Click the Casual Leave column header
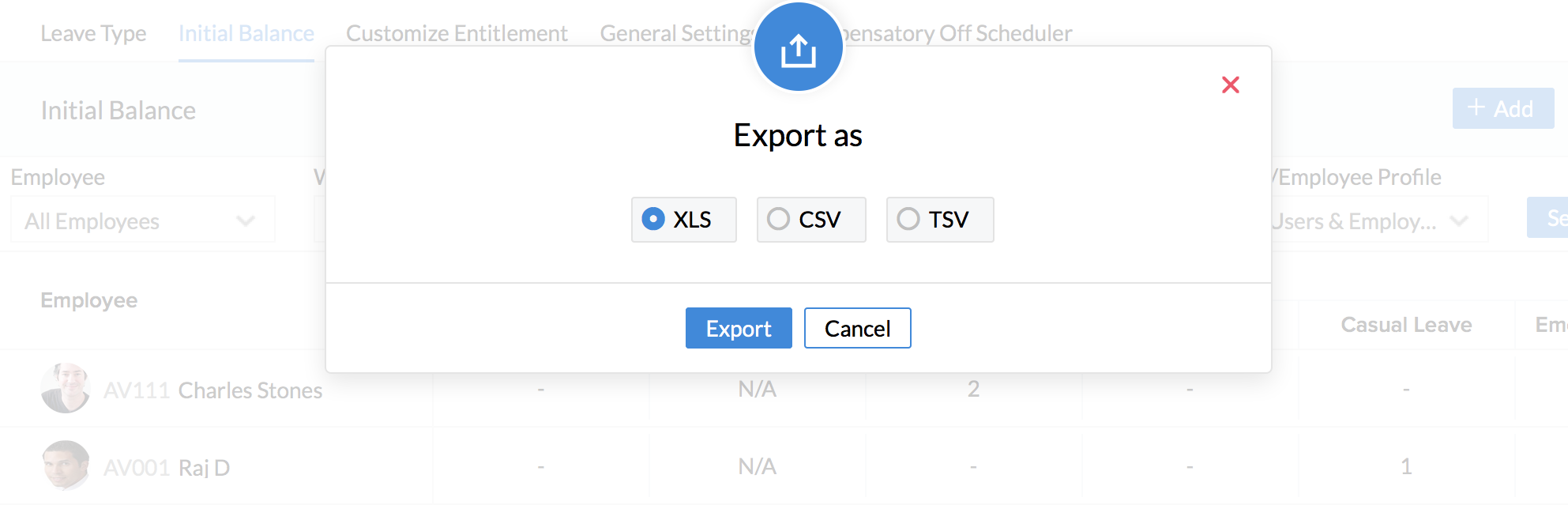The width and height of the screenshot is (1568, 505). pos(1406,325)
